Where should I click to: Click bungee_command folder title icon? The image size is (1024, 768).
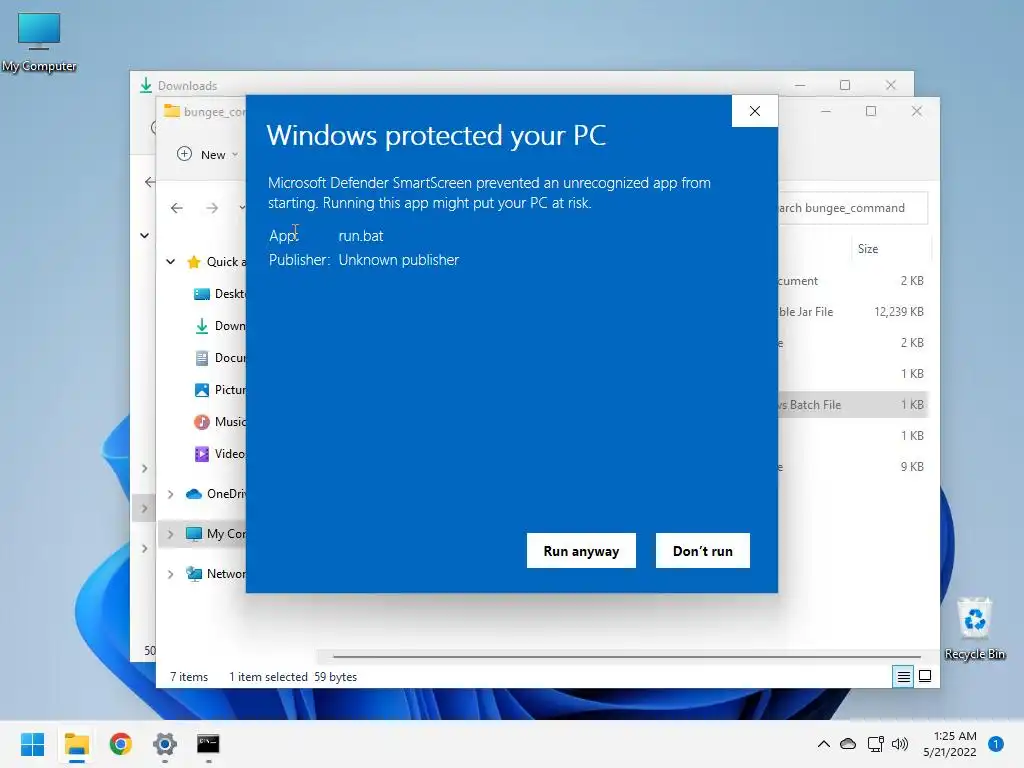tap(172, 111)
